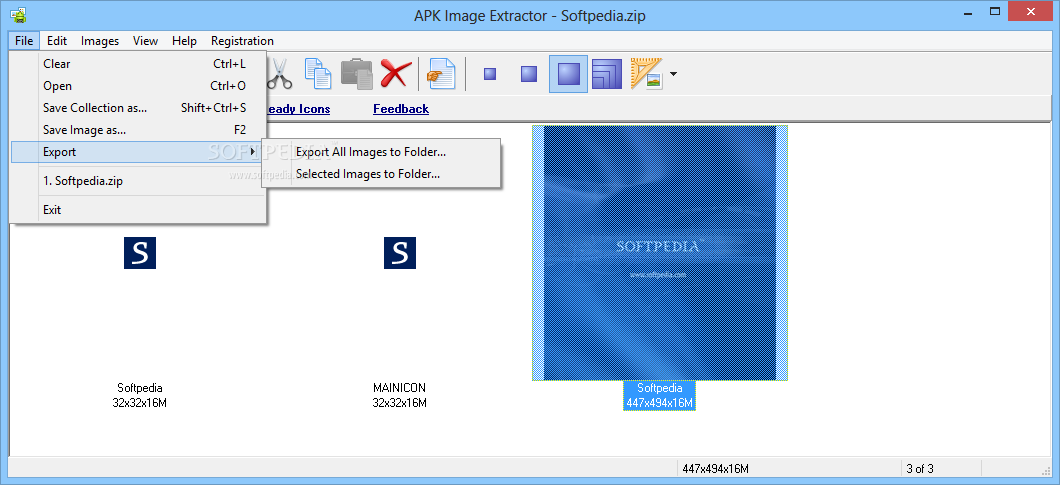Click the Paste briefcase icon

point(357,74)
